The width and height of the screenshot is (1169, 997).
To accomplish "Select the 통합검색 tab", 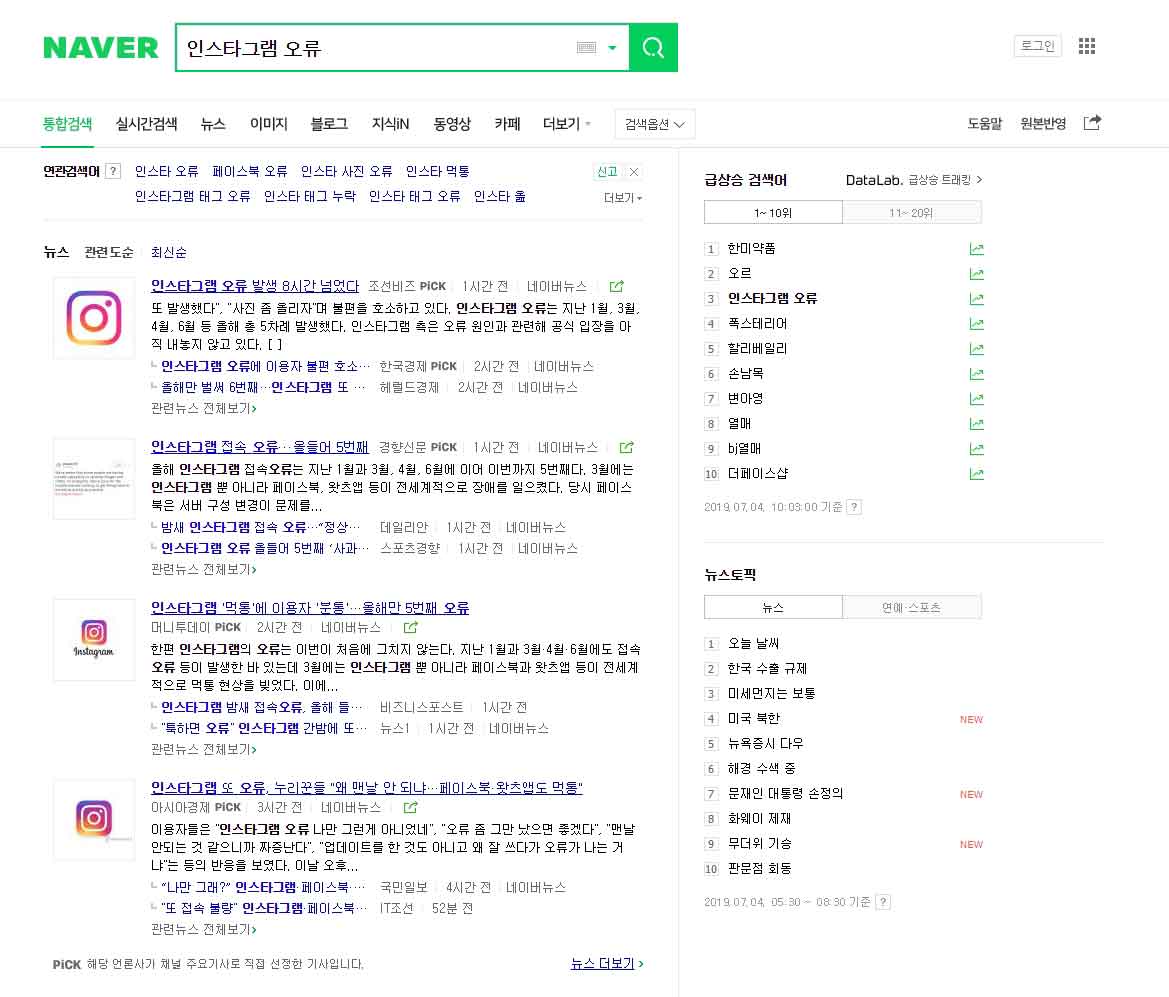I will 67,124.
